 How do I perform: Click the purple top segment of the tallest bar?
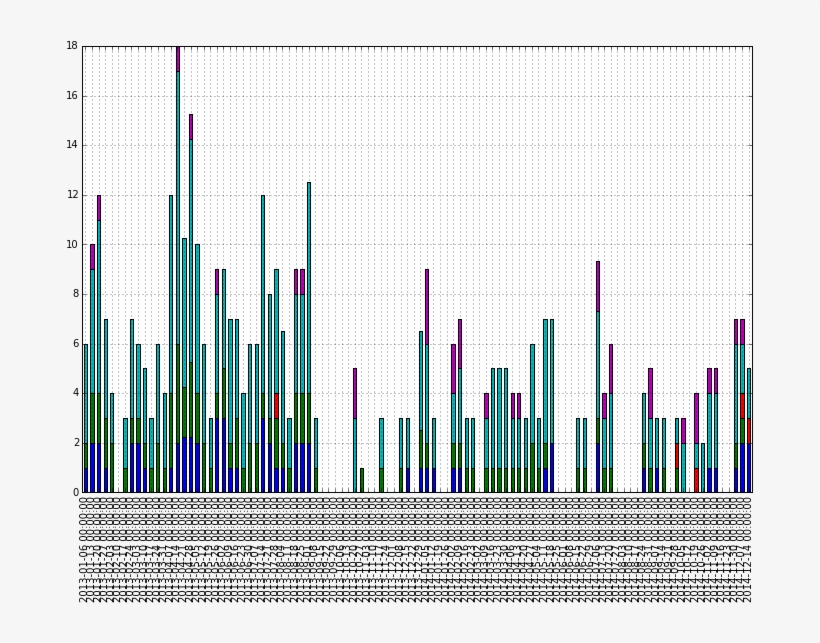coord(178,58)
